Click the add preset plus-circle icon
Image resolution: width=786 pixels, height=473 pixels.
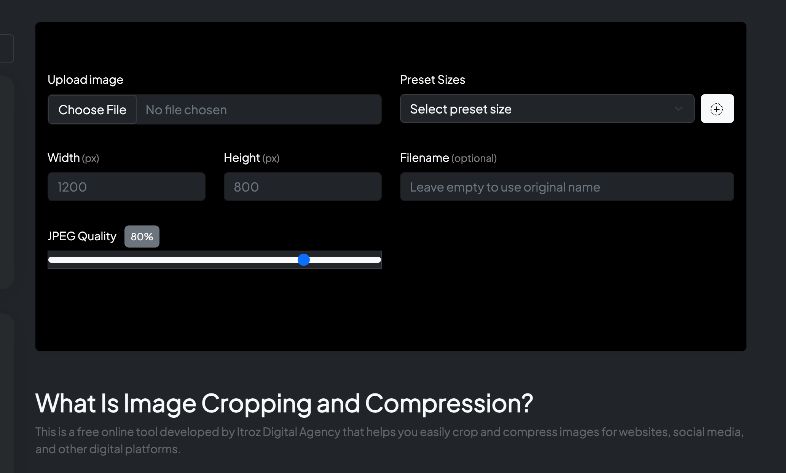click(717, 109)
